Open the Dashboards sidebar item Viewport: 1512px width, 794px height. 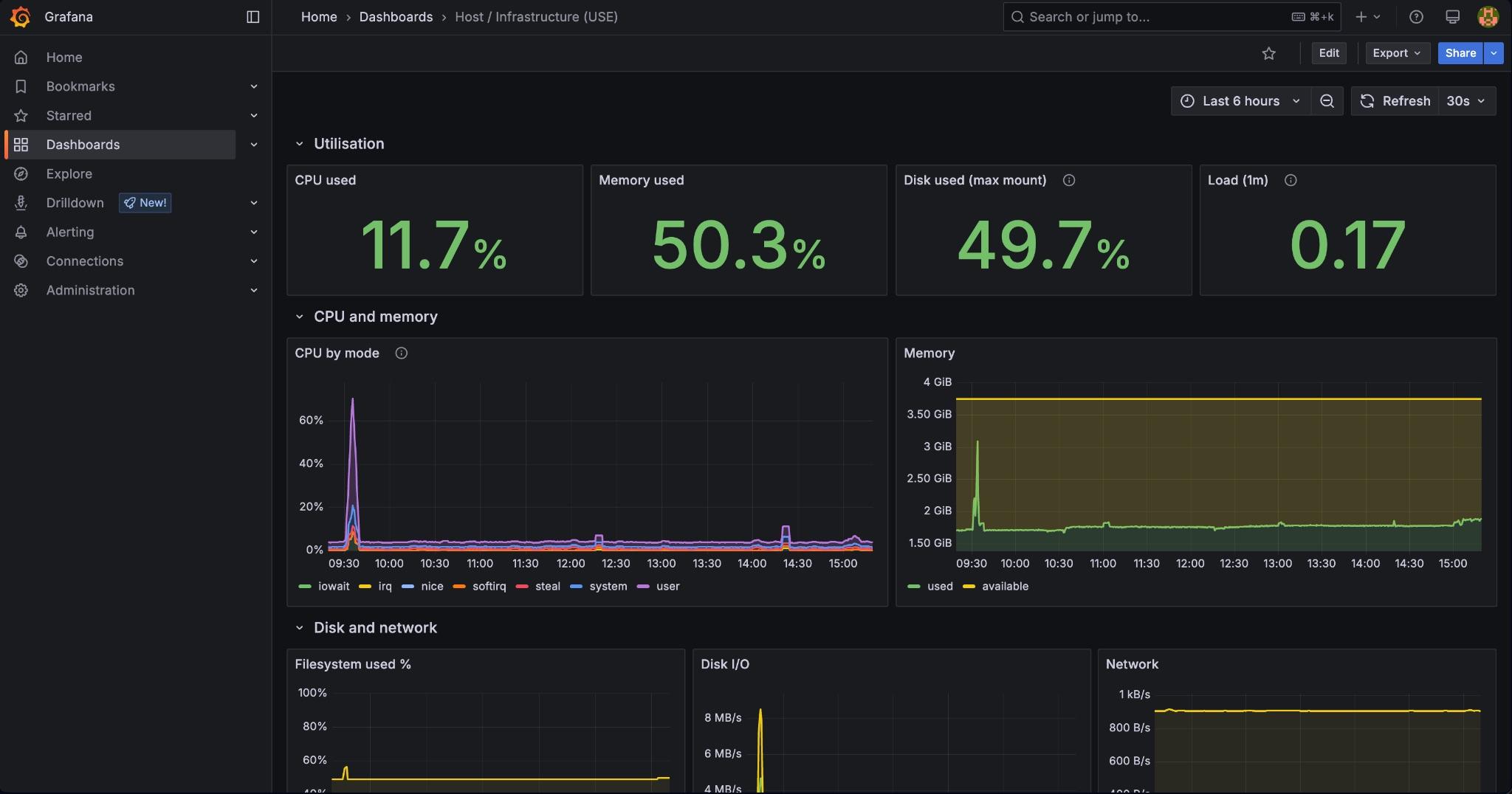120,145
